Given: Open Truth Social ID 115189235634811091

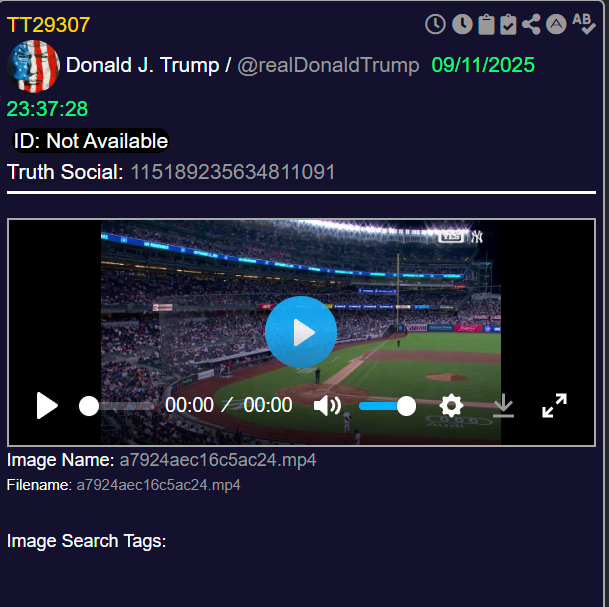Looking at the screenshot, I should click(233, 172).
